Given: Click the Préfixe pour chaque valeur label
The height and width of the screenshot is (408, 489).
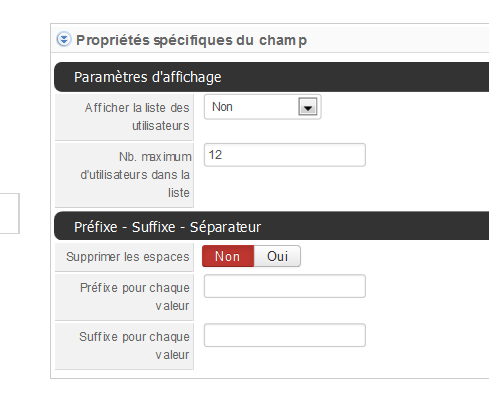Looking at the screenshot, I should [135, 297].
